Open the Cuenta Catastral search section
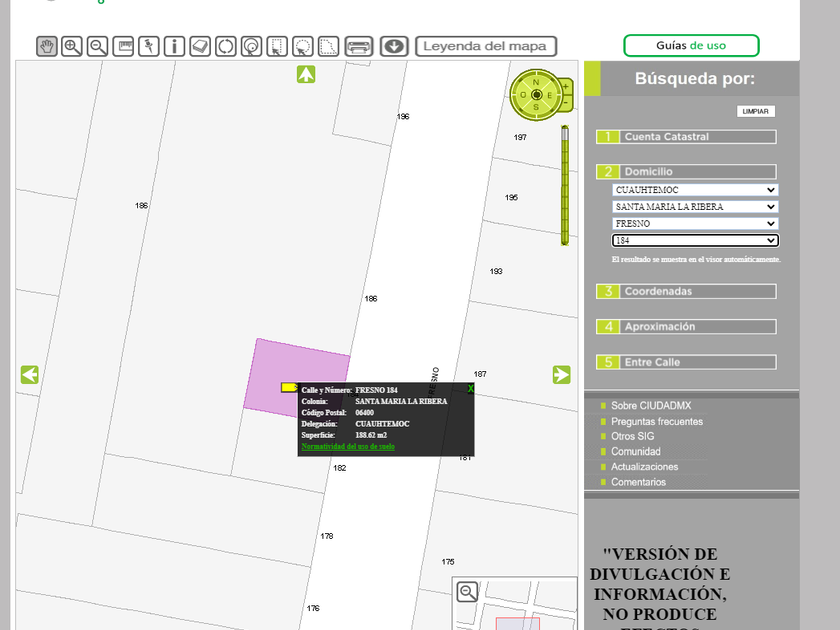The width and height of the screenshot is (840, 630). (x=697, y=137)
